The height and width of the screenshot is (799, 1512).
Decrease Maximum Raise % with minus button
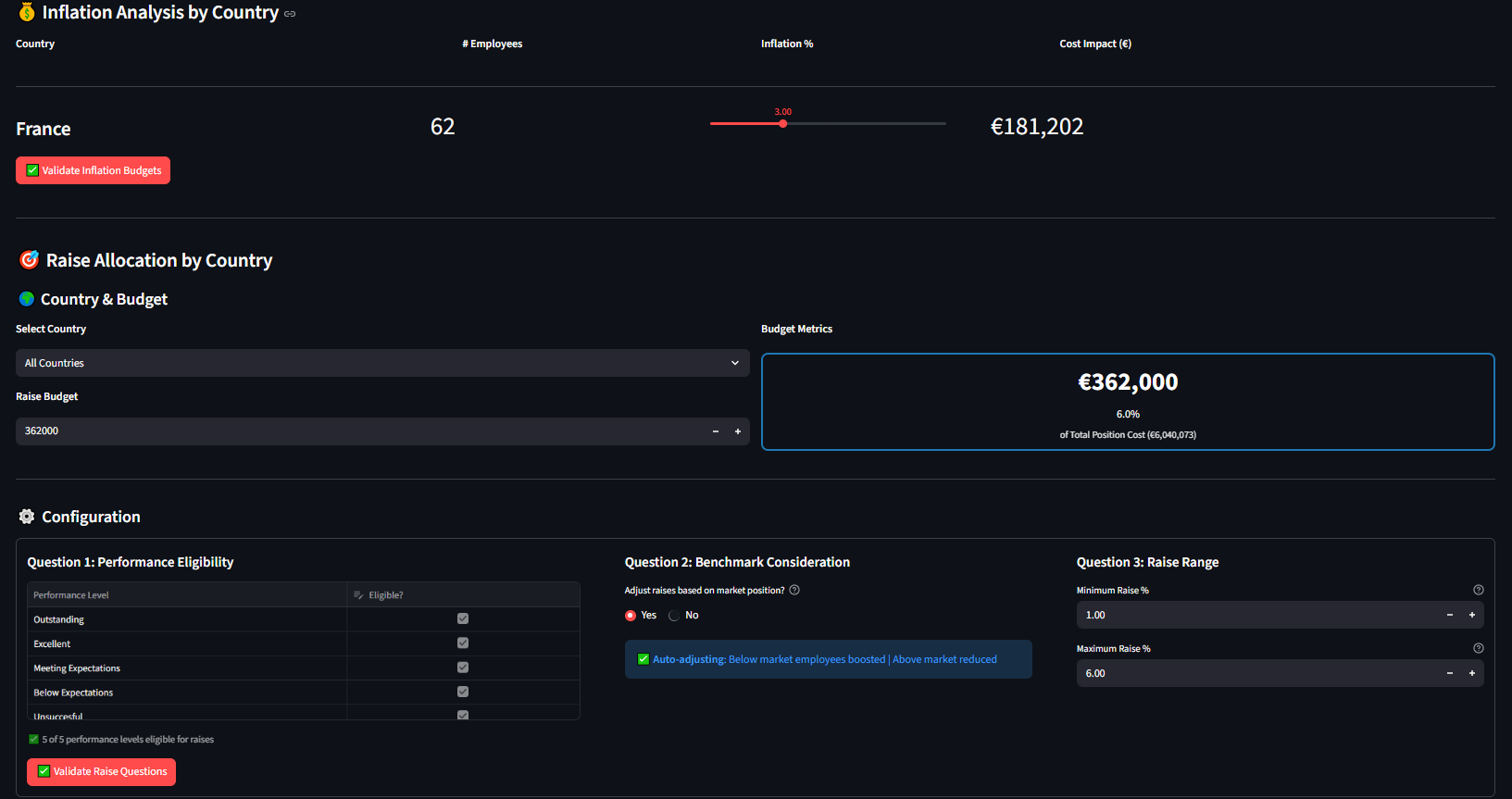[1449, 673]
